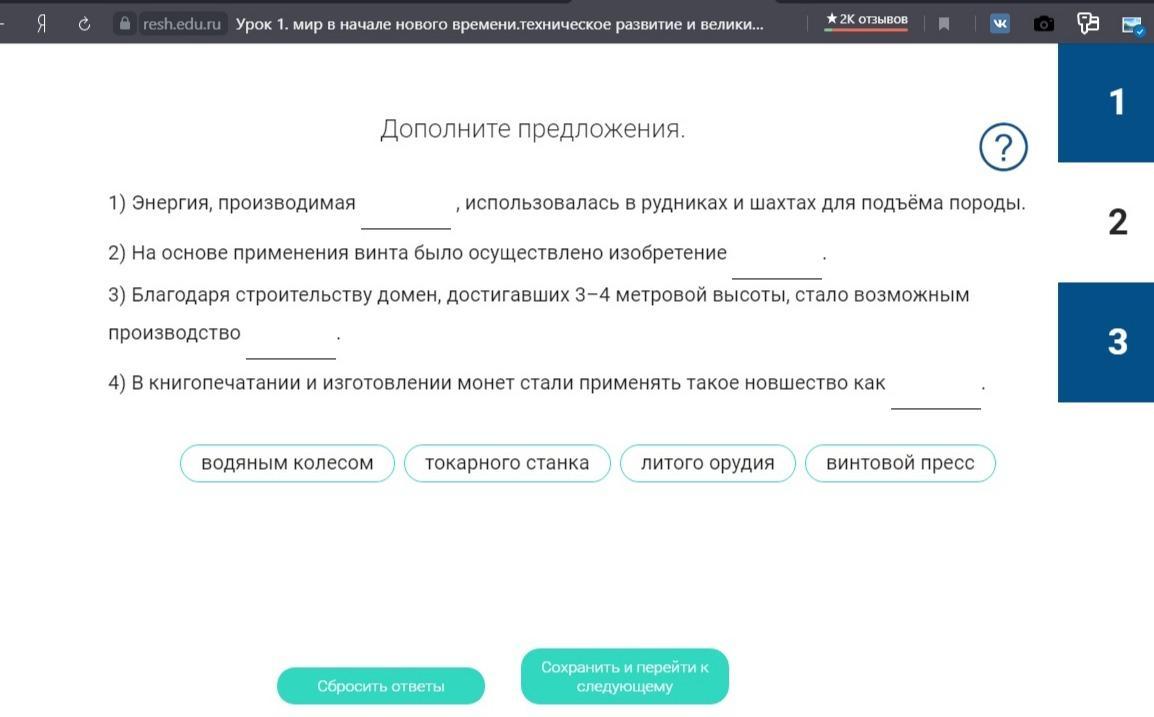Select the blank in sentence 1
The width and height of the screenshot is (1154, 717).
(406, 211)
